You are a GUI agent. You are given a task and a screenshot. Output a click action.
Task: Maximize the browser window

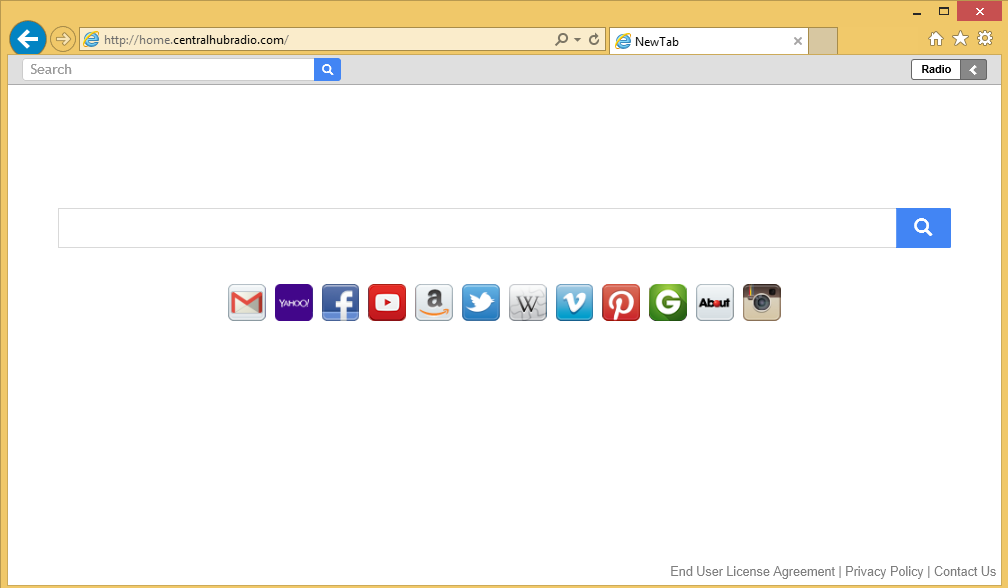point(944,12)
